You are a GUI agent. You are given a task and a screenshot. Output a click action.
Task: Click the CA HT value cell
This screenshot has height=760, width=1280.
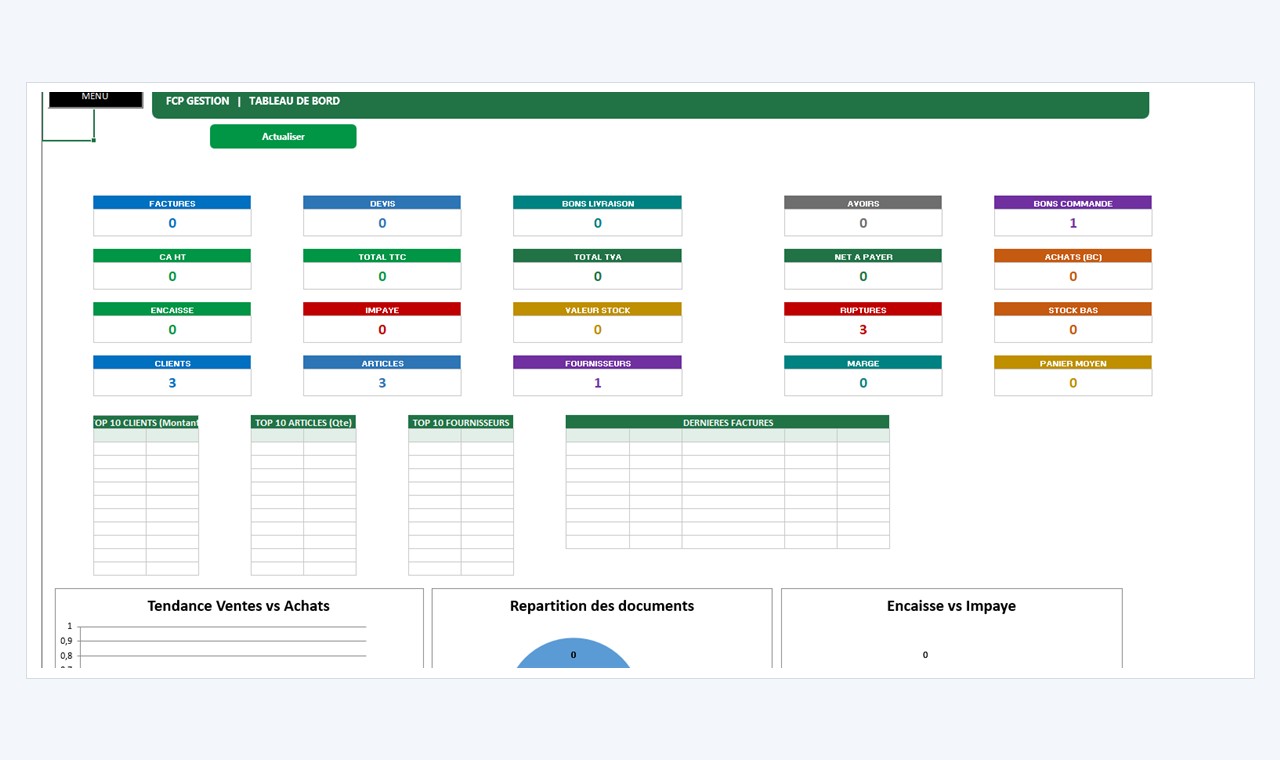click(x=172, y=276)
